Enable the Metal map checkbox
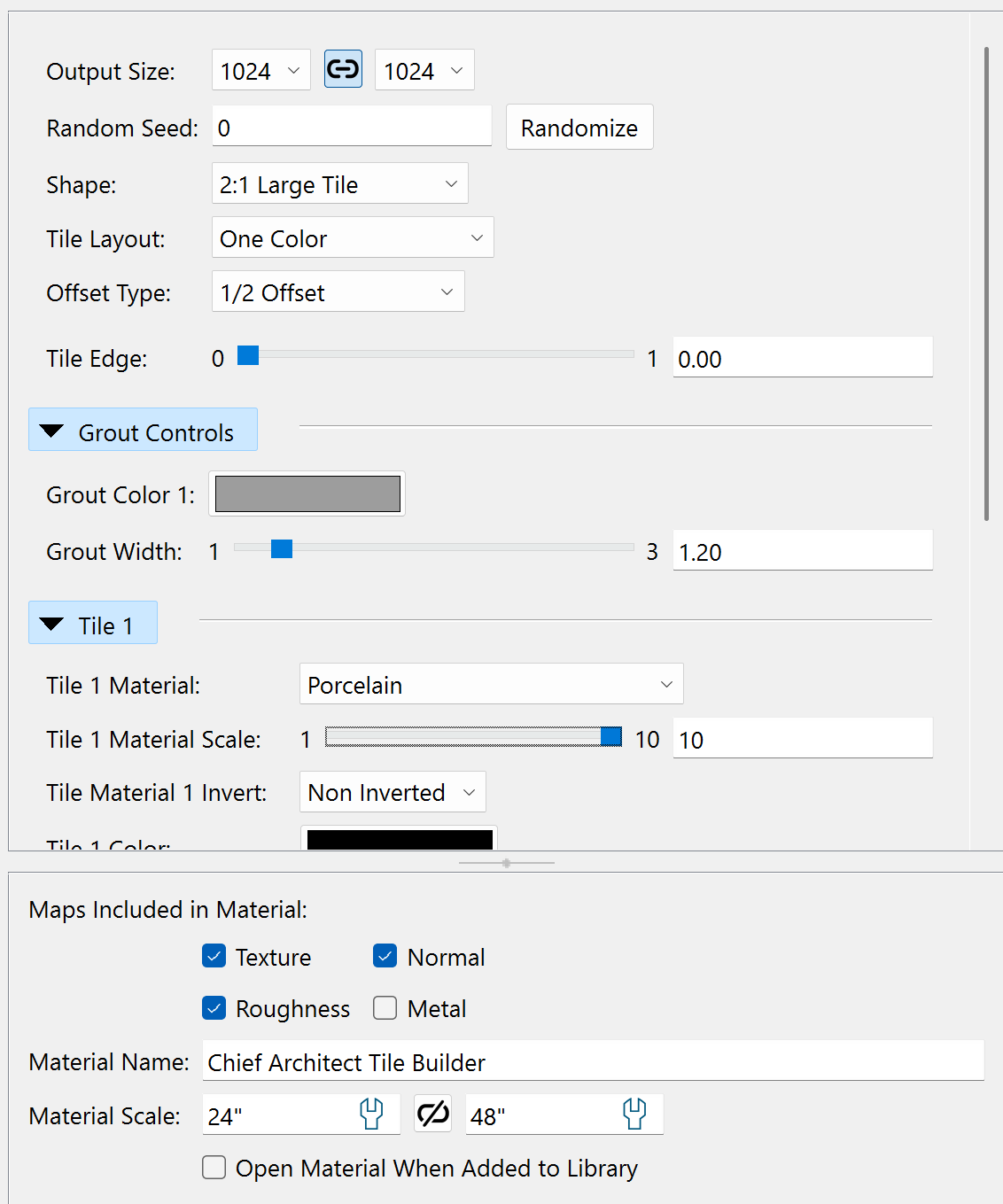Image resolution: width=1003 pixels, height=1204 pixels. [385, 1008]
